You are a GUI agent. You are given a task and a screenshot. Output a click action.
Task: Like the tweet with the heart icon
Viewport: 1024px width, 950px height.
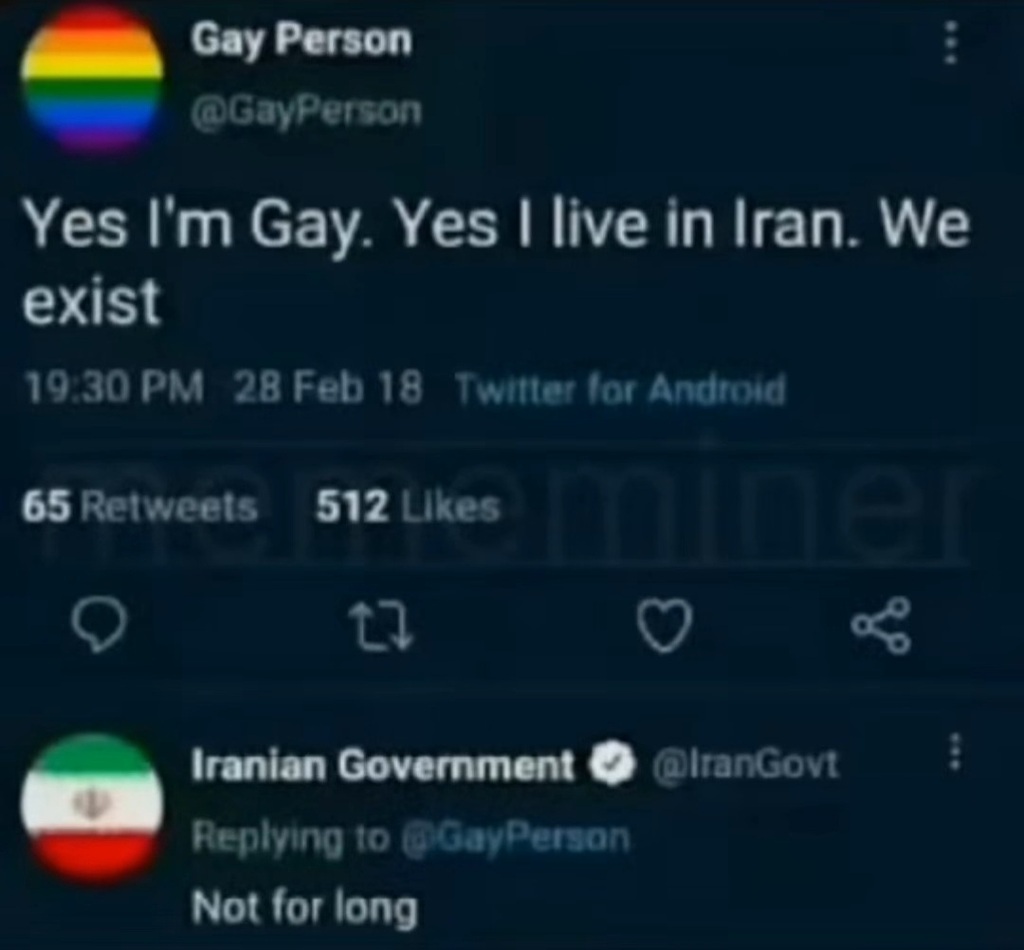pyautogui.click(x=664, y=625)
